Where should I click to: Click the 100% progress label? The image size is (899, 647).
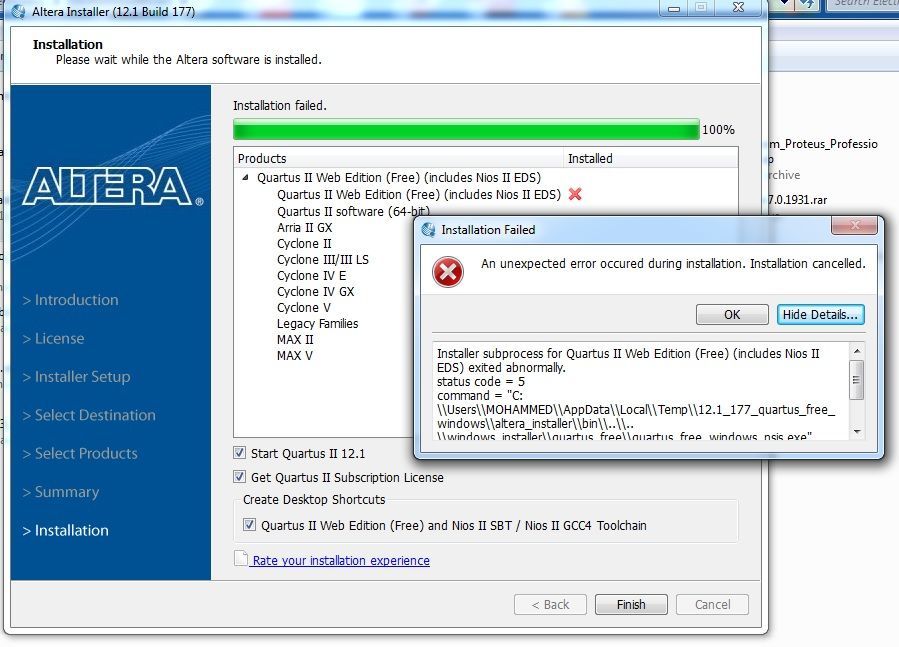tap(718, 130)
